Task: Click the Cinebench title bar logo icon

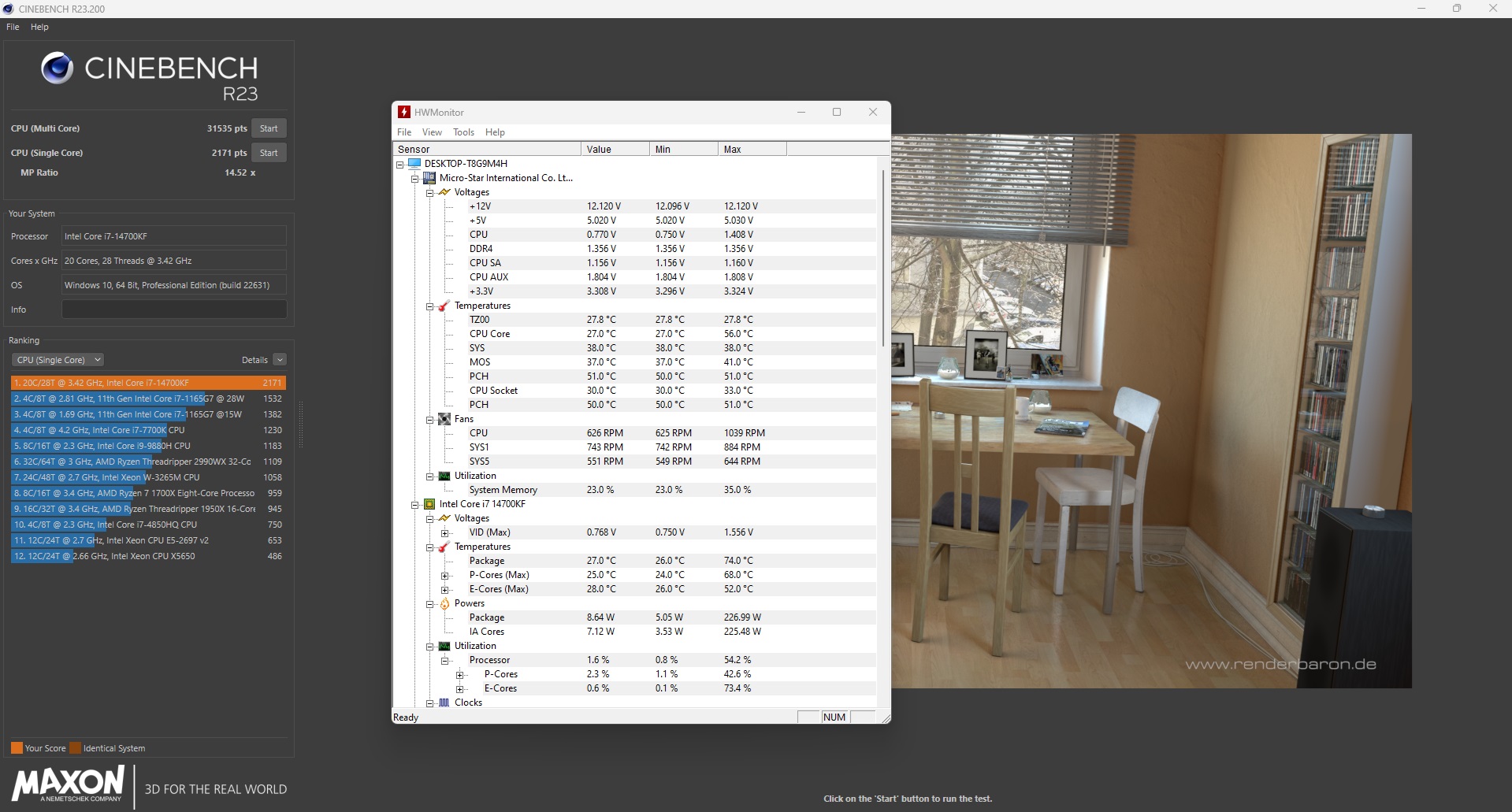Action: pos(8,9)
